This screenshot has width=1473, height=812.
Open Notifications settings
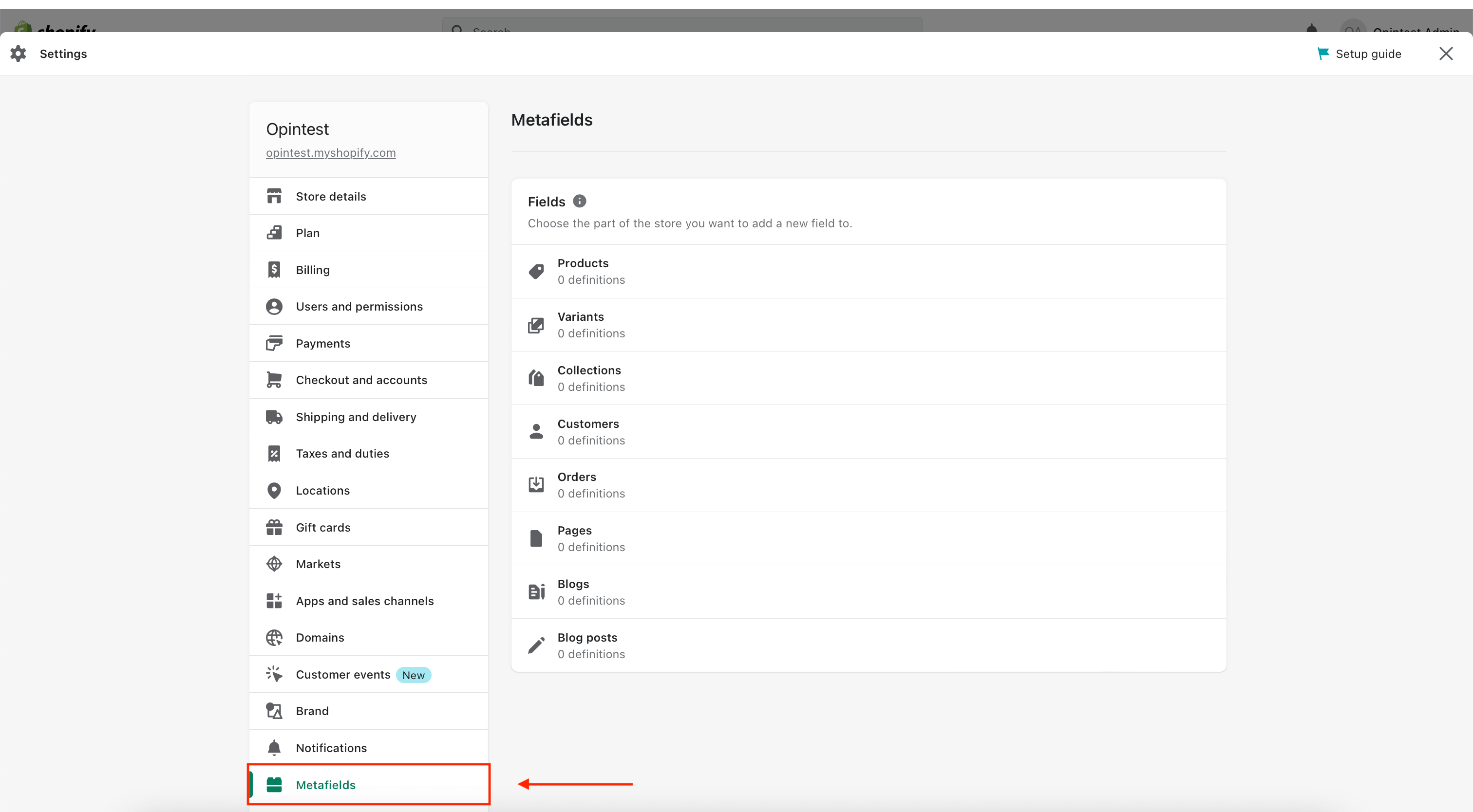[368, 747]
